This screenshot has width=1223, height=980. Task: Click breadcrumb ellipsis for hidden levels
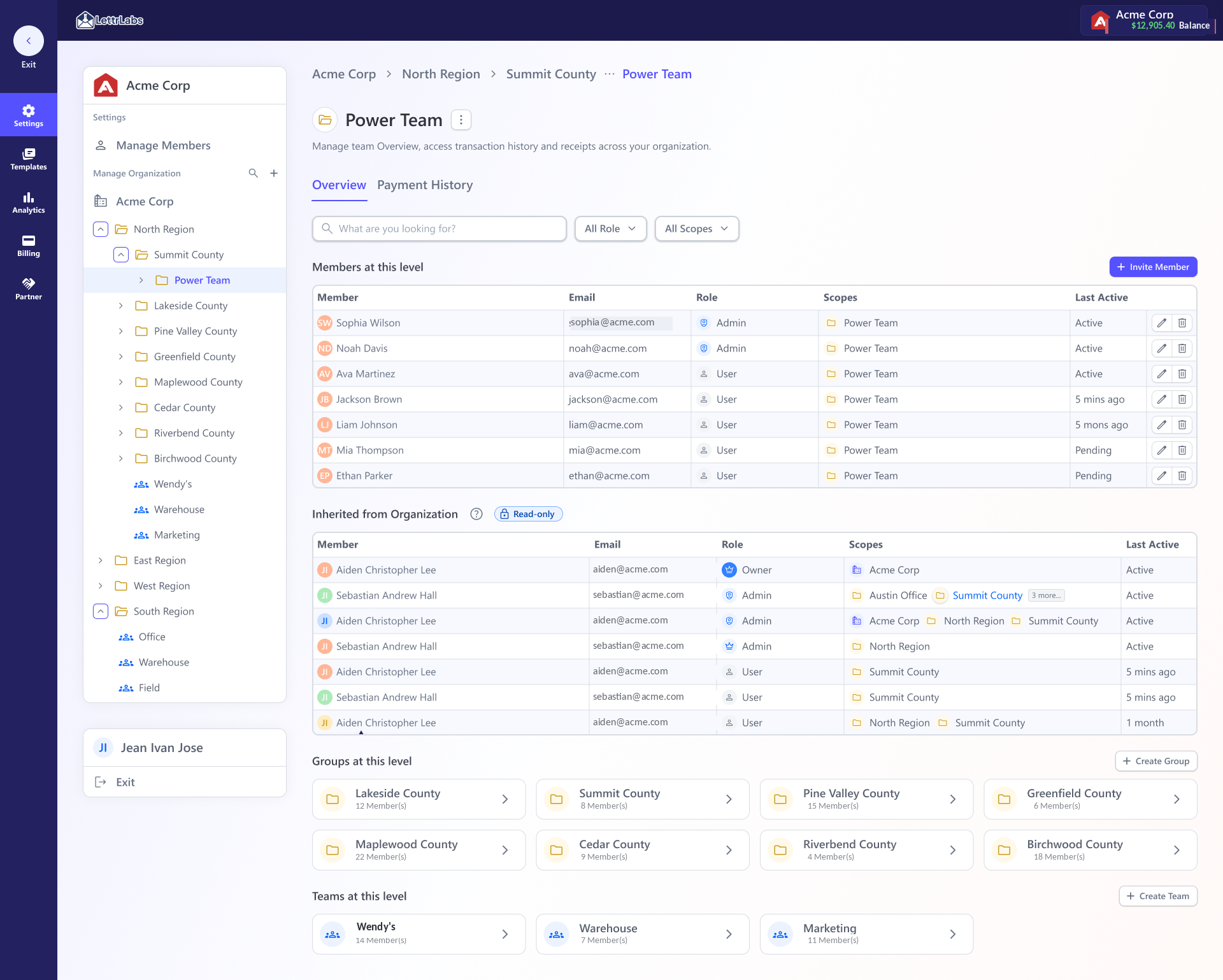610,74
